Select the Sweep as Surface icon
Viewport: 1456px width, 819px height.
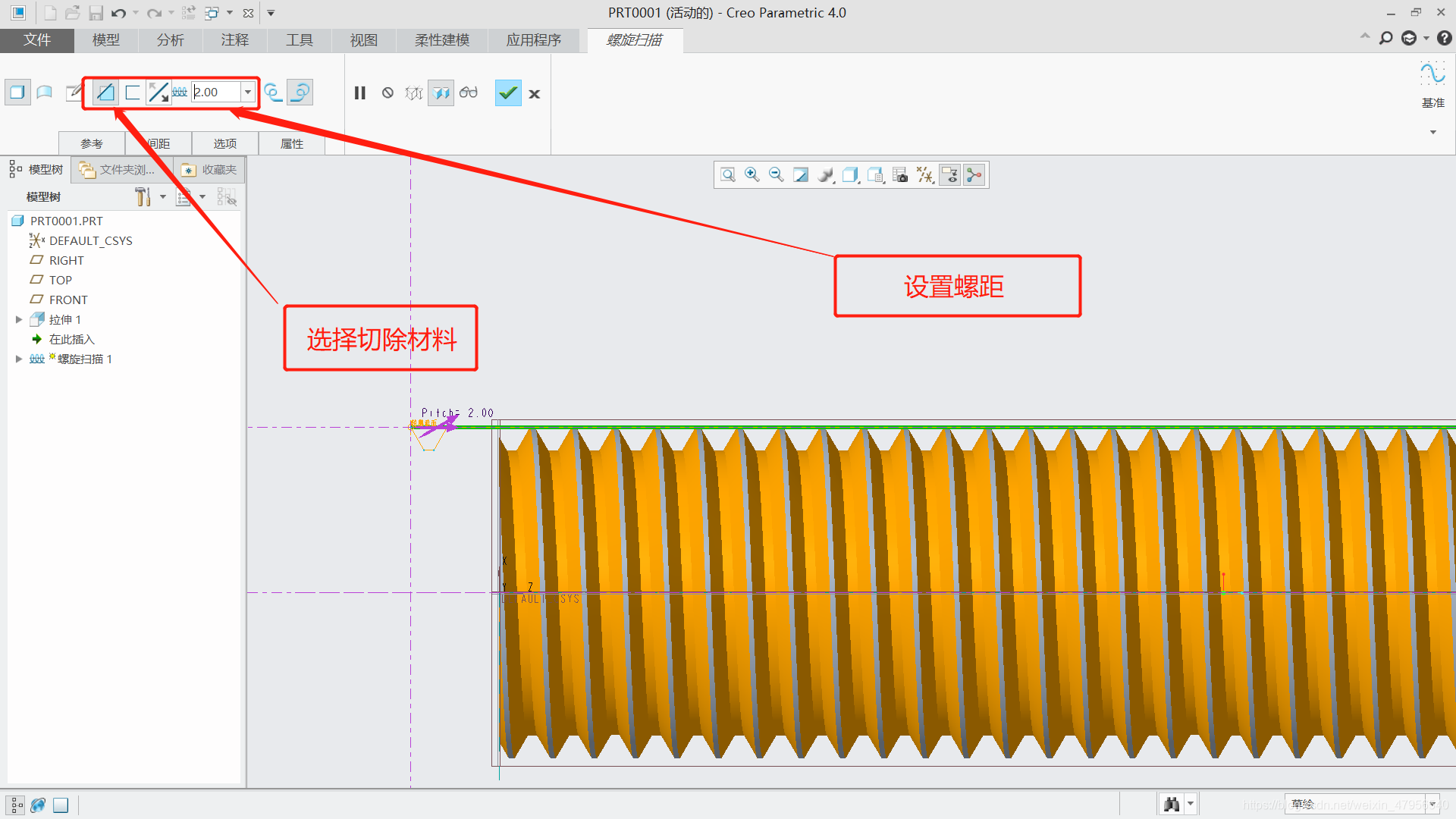click(44, 93)
